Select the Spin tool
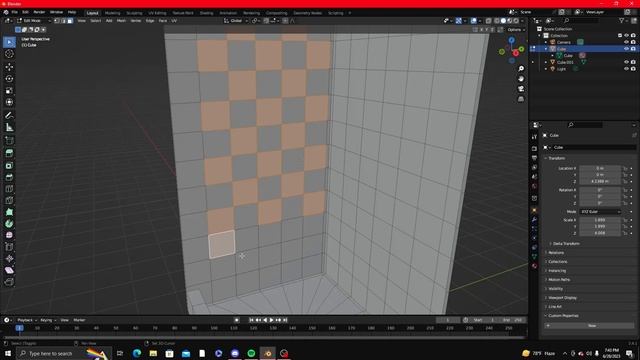640x360 pixels. (9, 224)
